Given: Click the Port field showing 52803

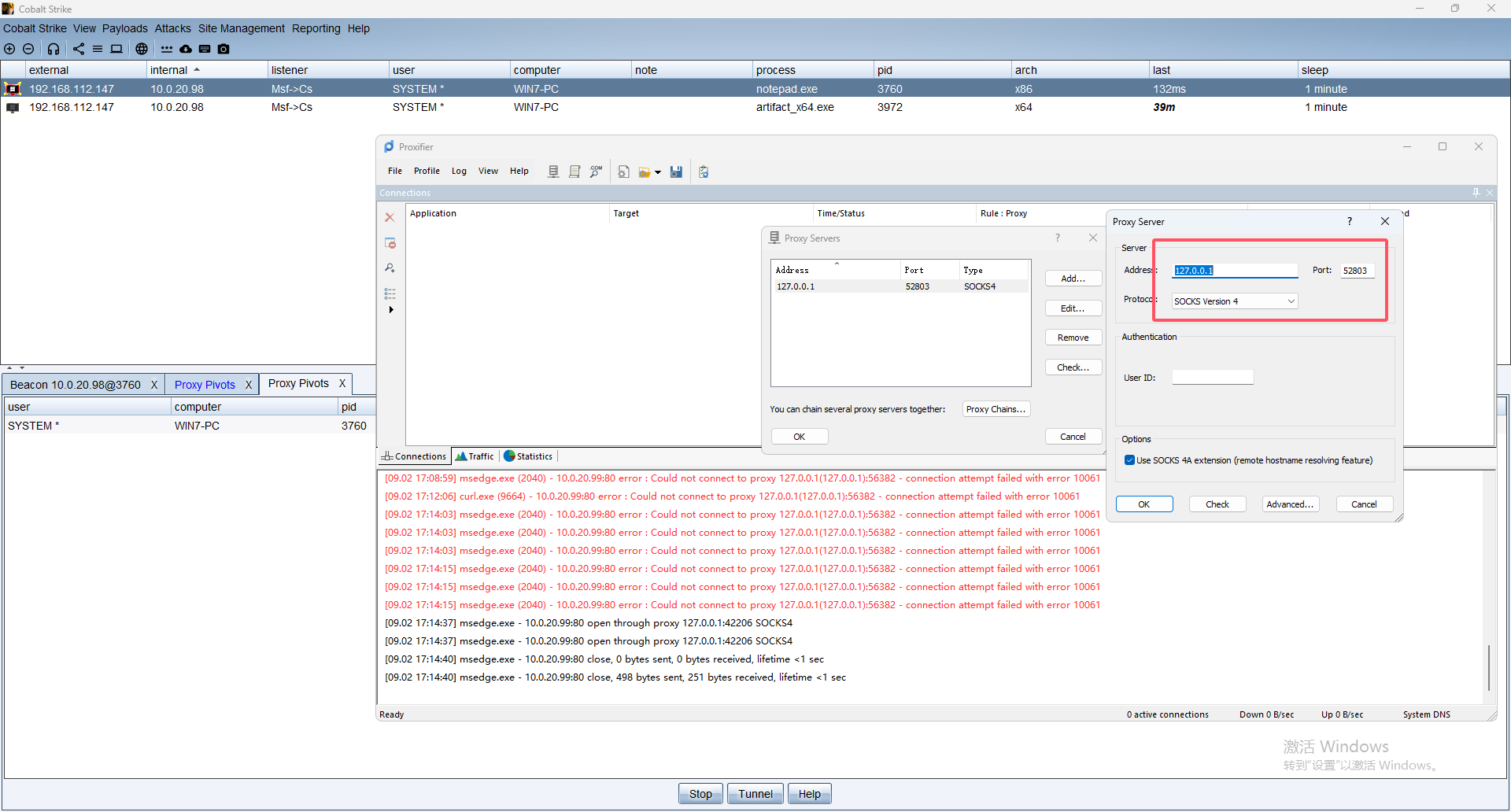Looking at the screenshot, I should pyautogui.click(x=1358, y=271).
